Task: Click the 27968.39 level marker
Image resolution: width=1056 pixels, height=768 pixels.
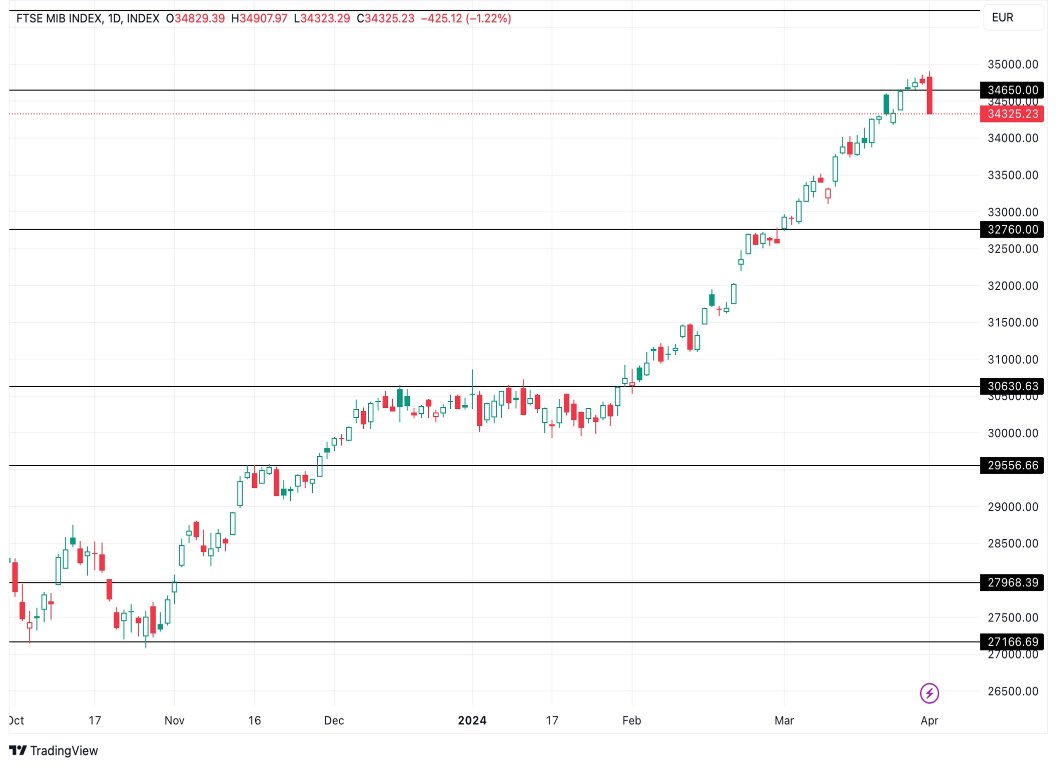Action: pyautogui.click(x=1010, y=583)
